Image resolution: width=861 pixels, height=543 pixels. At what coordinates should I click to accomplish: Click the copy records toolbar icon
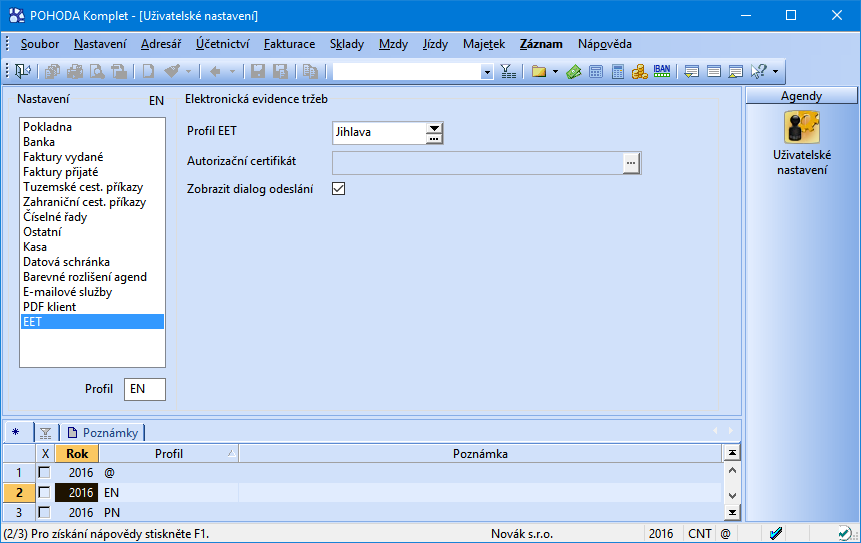pyautogui.click(x=53, y=71)
